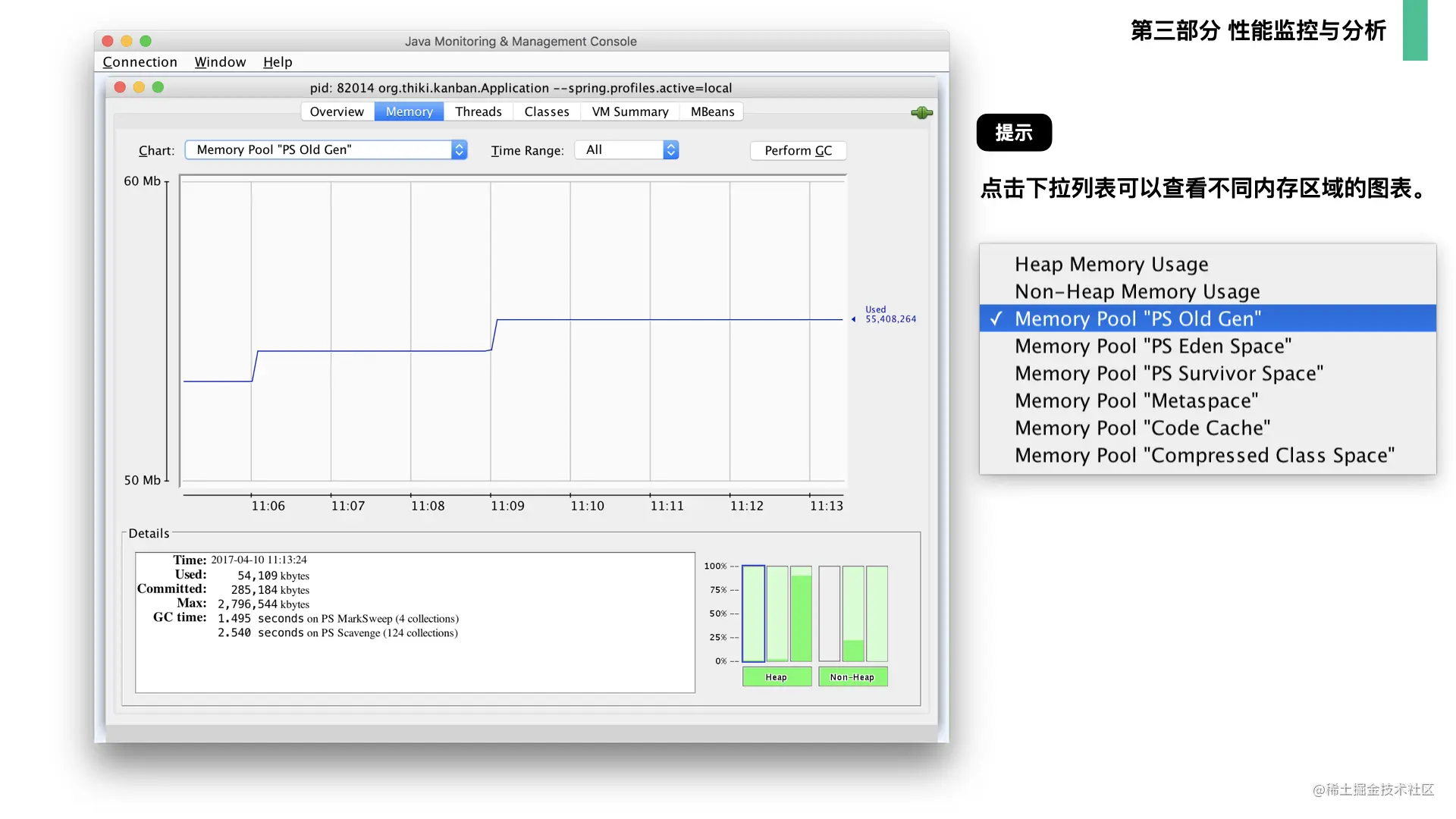This screenshot has height=819, width=1456.
Task: Click the Used 54,109 kbytes value
Action: [x=273, y=576]
